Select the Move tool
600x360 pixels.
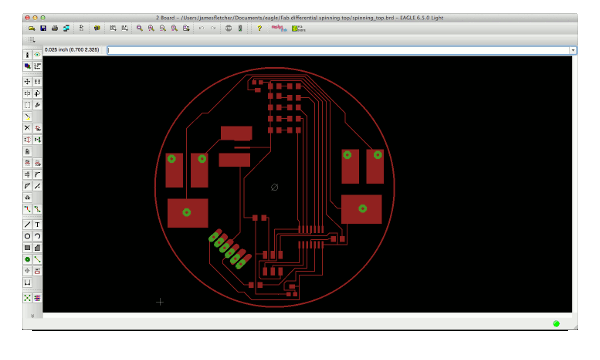tap(27, 81)
